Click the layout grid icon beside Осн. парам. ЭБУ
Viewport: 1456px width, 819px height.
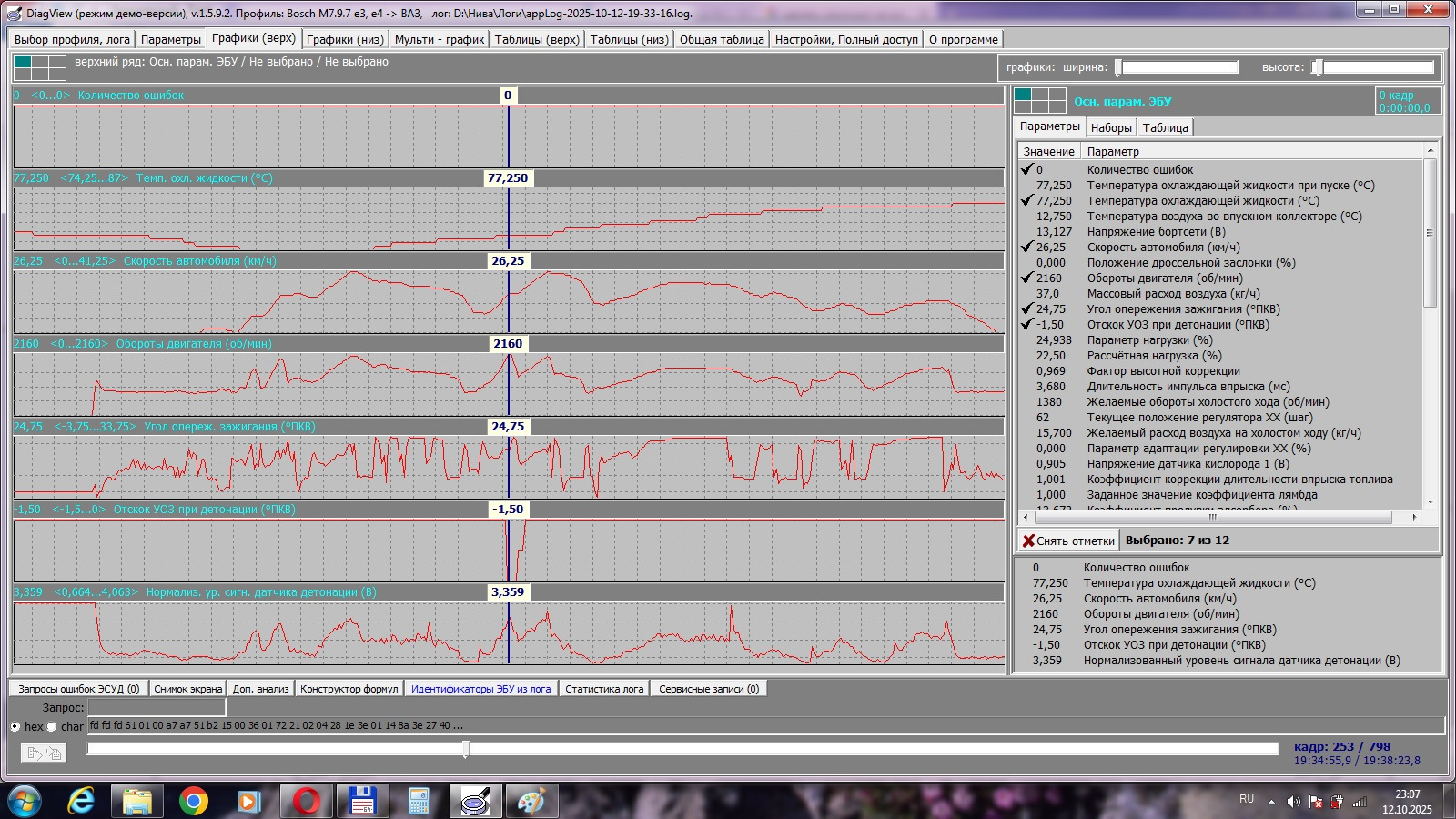click(1040, 100)
